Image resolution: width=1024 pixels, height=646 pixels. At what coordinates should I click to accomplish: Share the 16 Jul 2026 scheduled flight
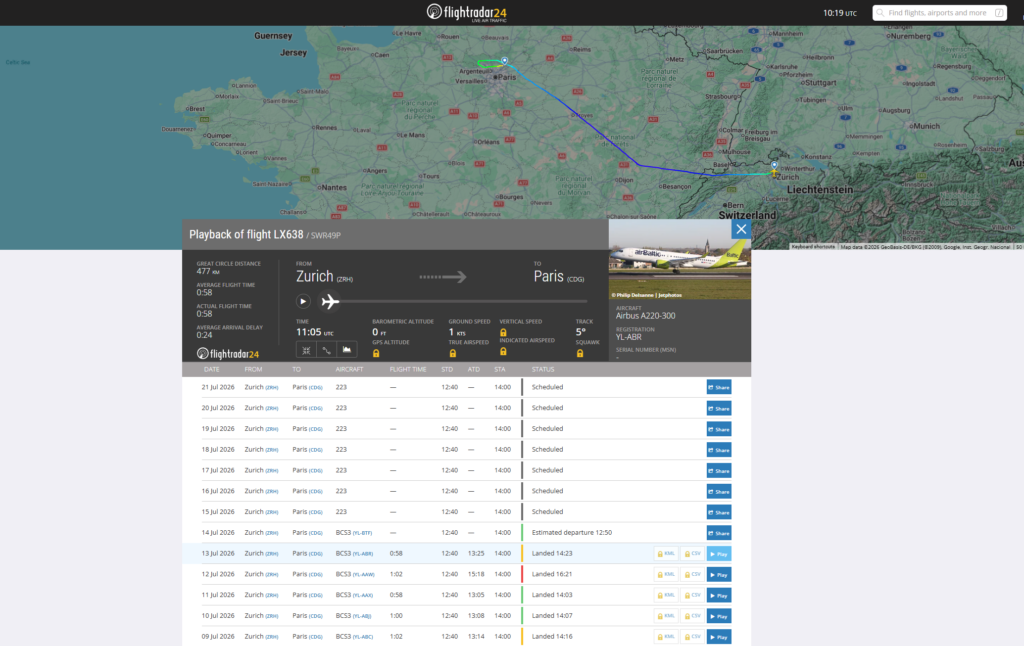coord(718,491)
